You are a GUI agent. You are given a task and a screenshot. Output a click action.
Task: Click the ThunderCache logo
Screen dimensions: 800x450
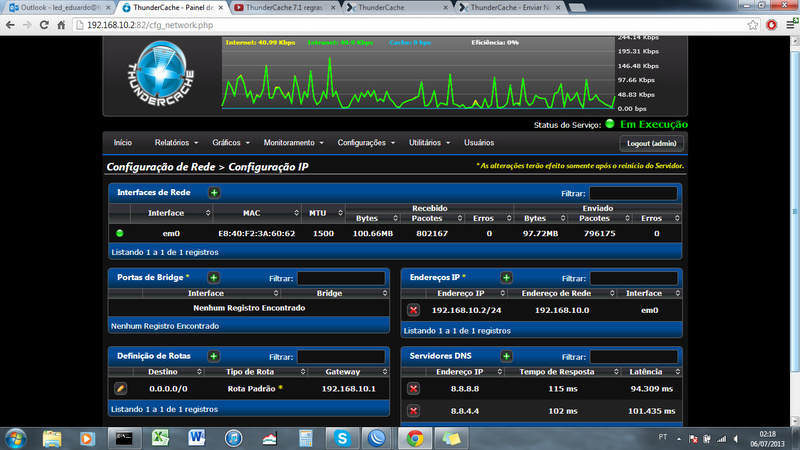[x=161, y=74]
